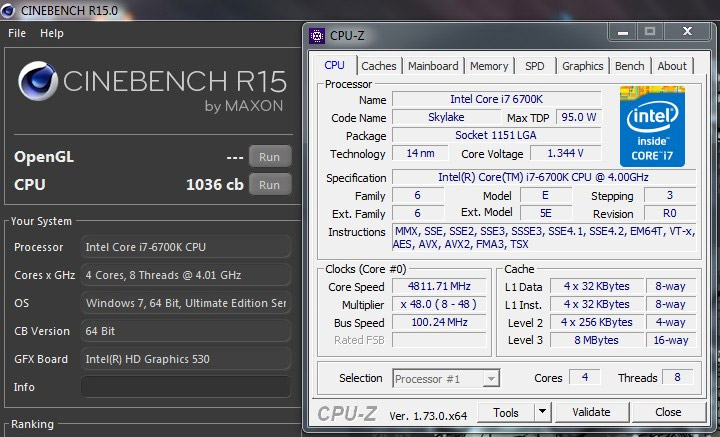Click the Info field in Cinebench
Image resolution: width=720 pixels, height=437 pixels.
tap(186, 387)
